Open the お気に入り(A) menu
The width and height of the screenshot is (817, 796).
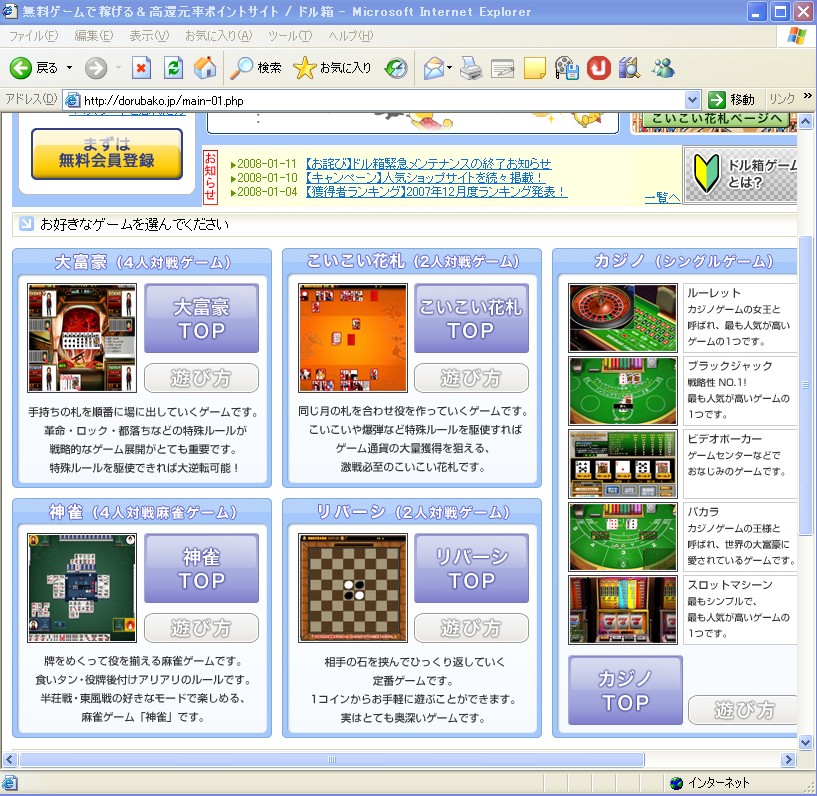tap(219, 35)
